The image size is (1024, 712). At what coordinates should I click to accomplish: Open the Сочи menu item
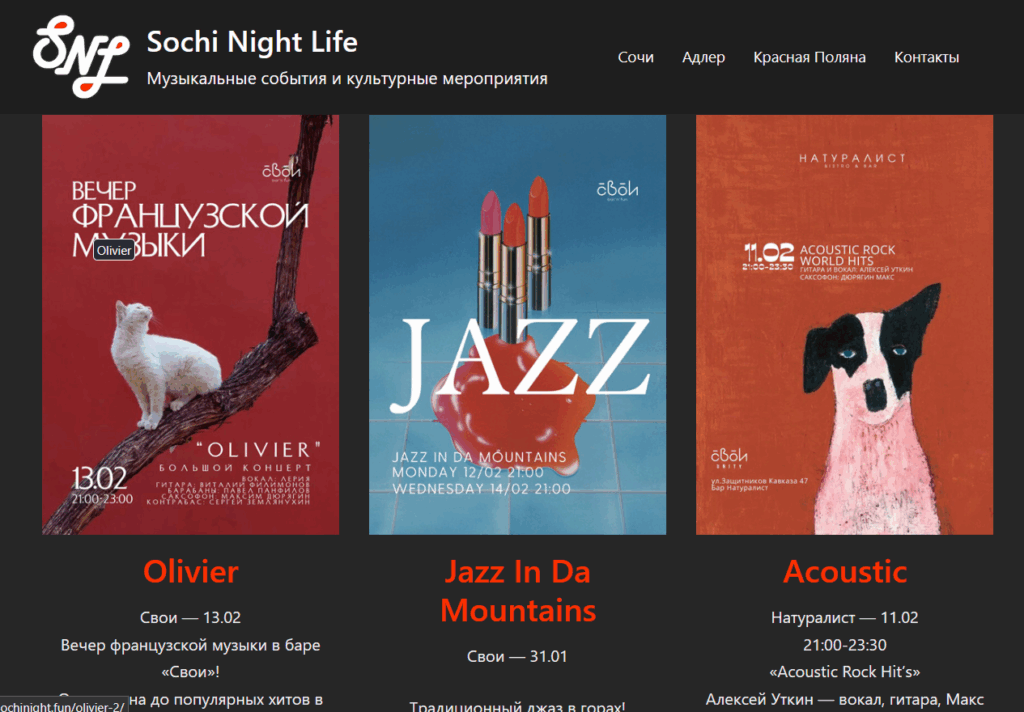(635, 57)
